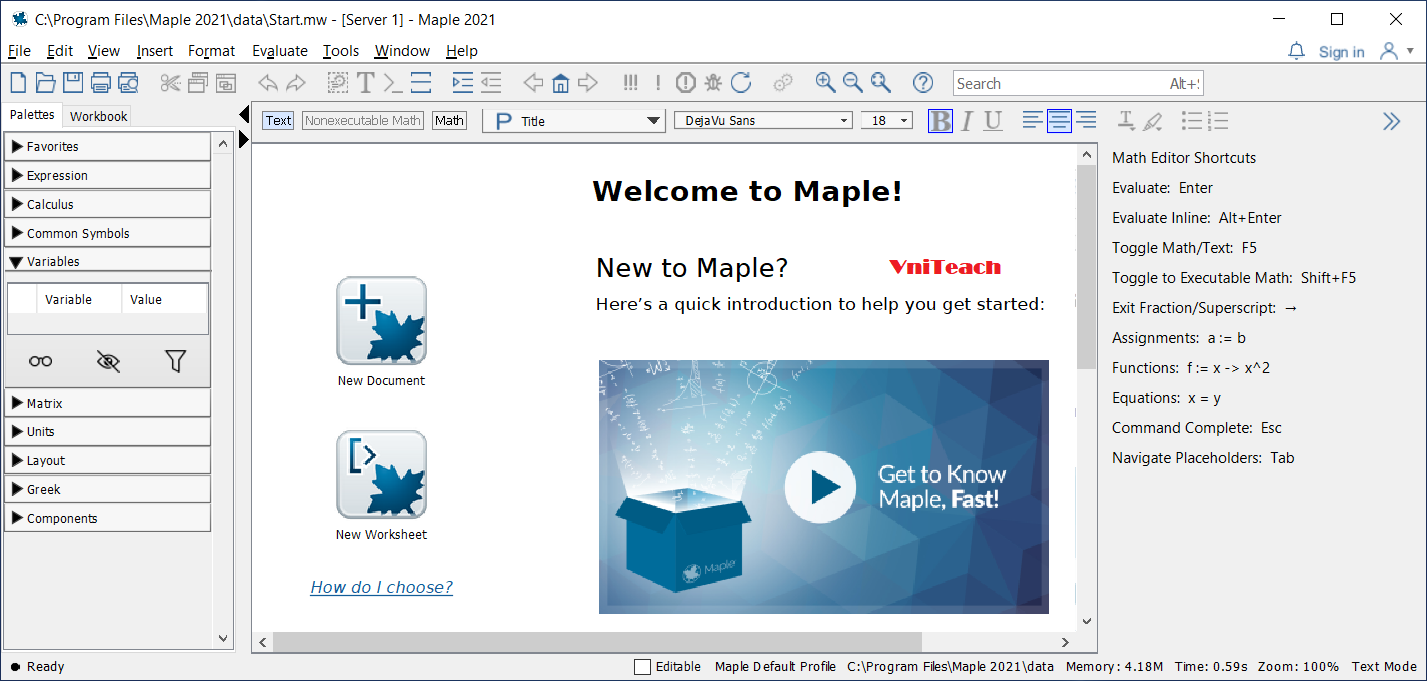Viewport: 1427px width, 681px height.
Task: Expand the Expression palette
Action: (x=107, y=175)
